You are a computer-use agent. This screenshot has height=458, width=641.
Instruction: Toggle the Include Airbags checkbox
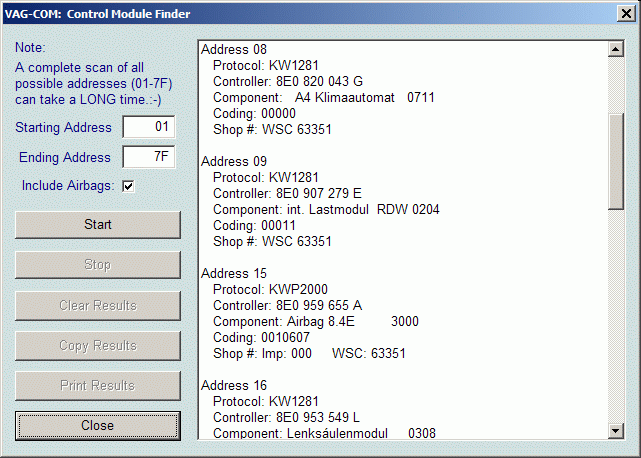coord(128,185)
